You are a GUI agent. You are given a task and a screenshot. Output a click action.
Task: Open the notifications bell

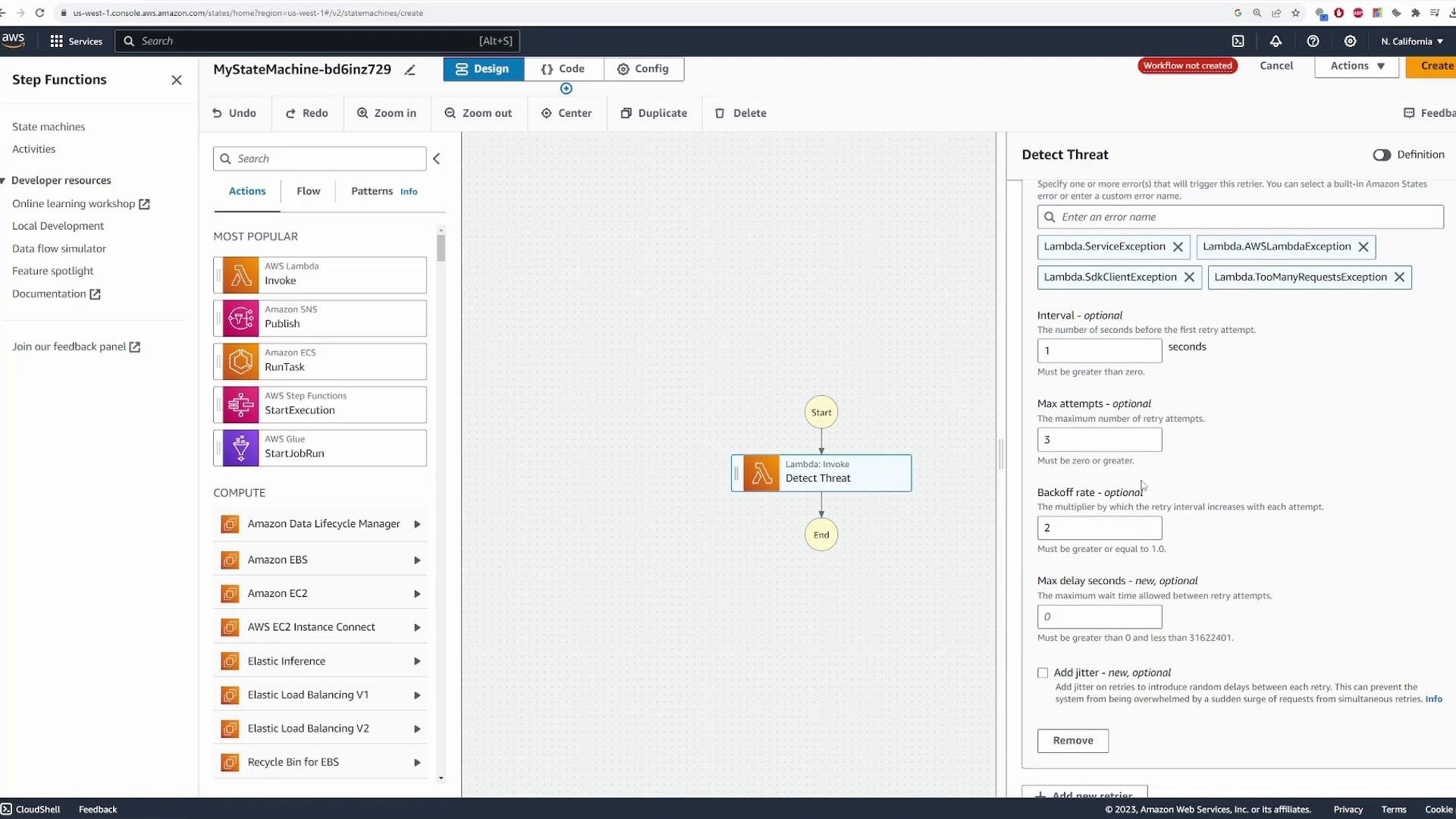pos(1276,41)
